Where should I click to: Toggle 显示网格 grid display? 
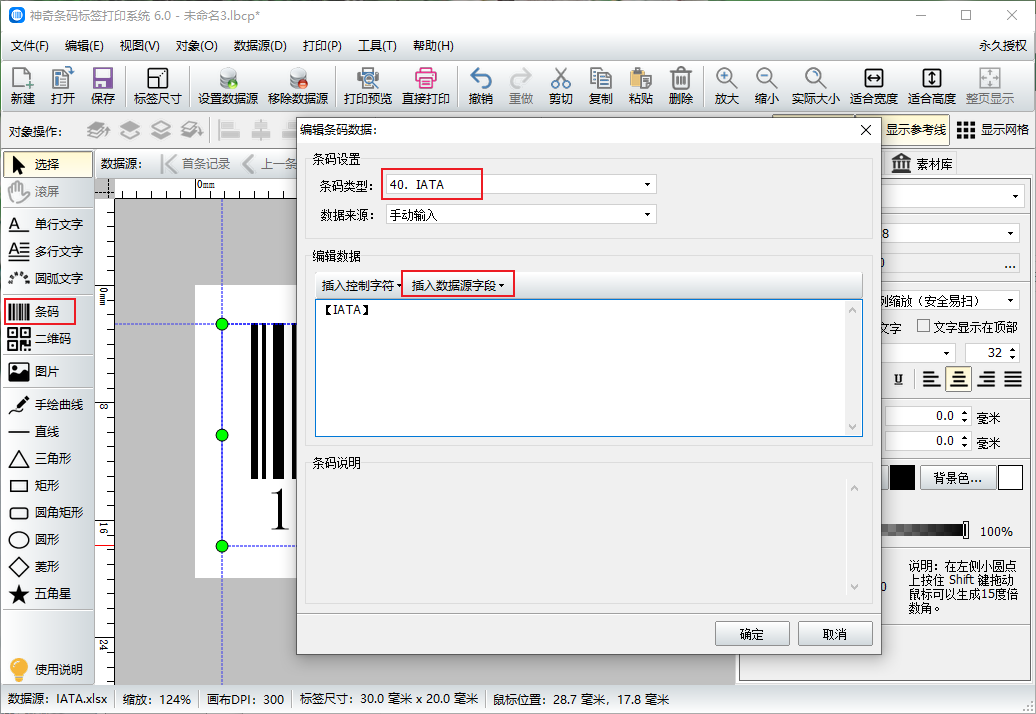[x=993, y=130]
